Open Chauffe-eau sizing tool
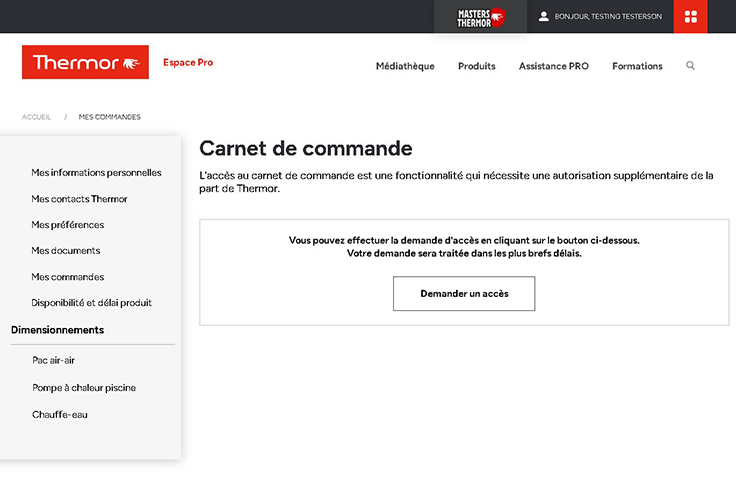The image size is (736, 484). (60, 415)
